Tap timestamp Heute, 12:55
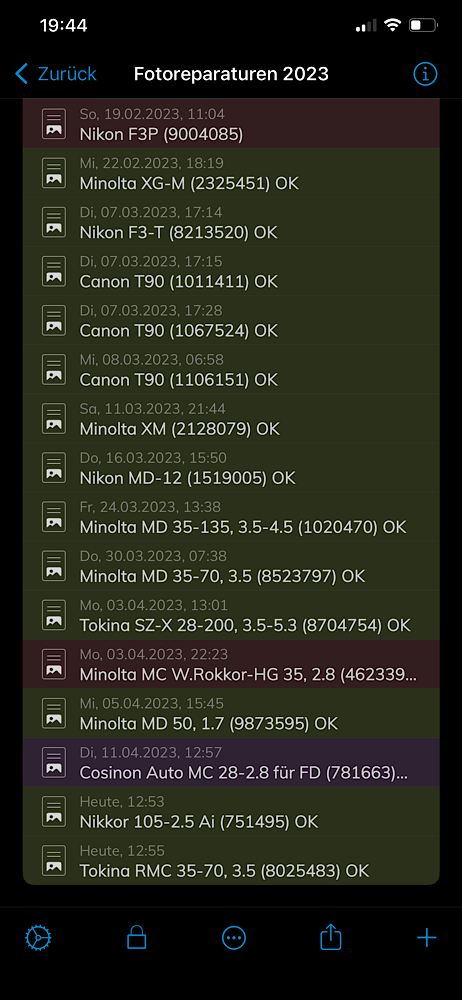 [x=122, y=851]
